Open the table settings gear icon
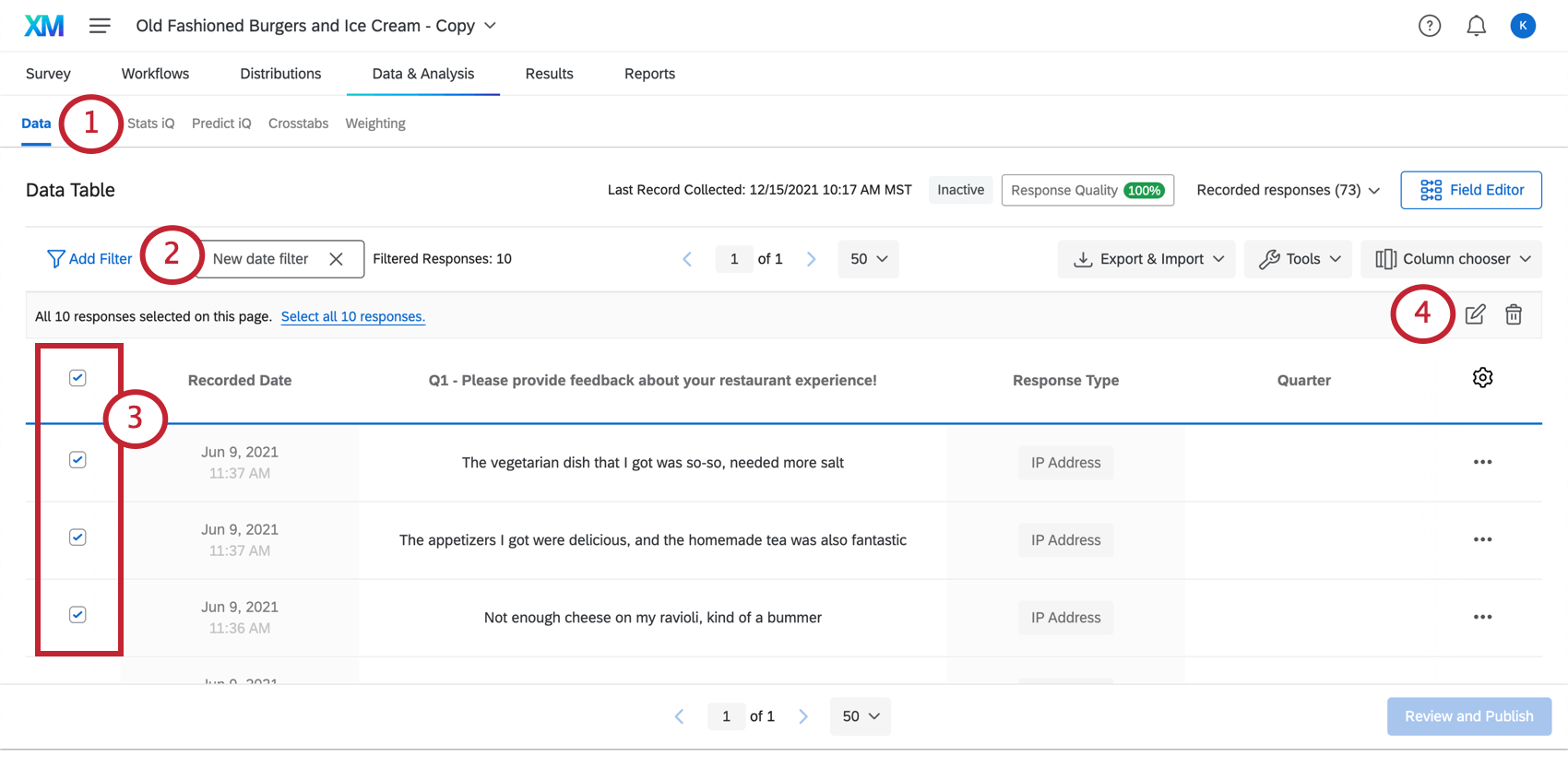 coord(1482,378)
